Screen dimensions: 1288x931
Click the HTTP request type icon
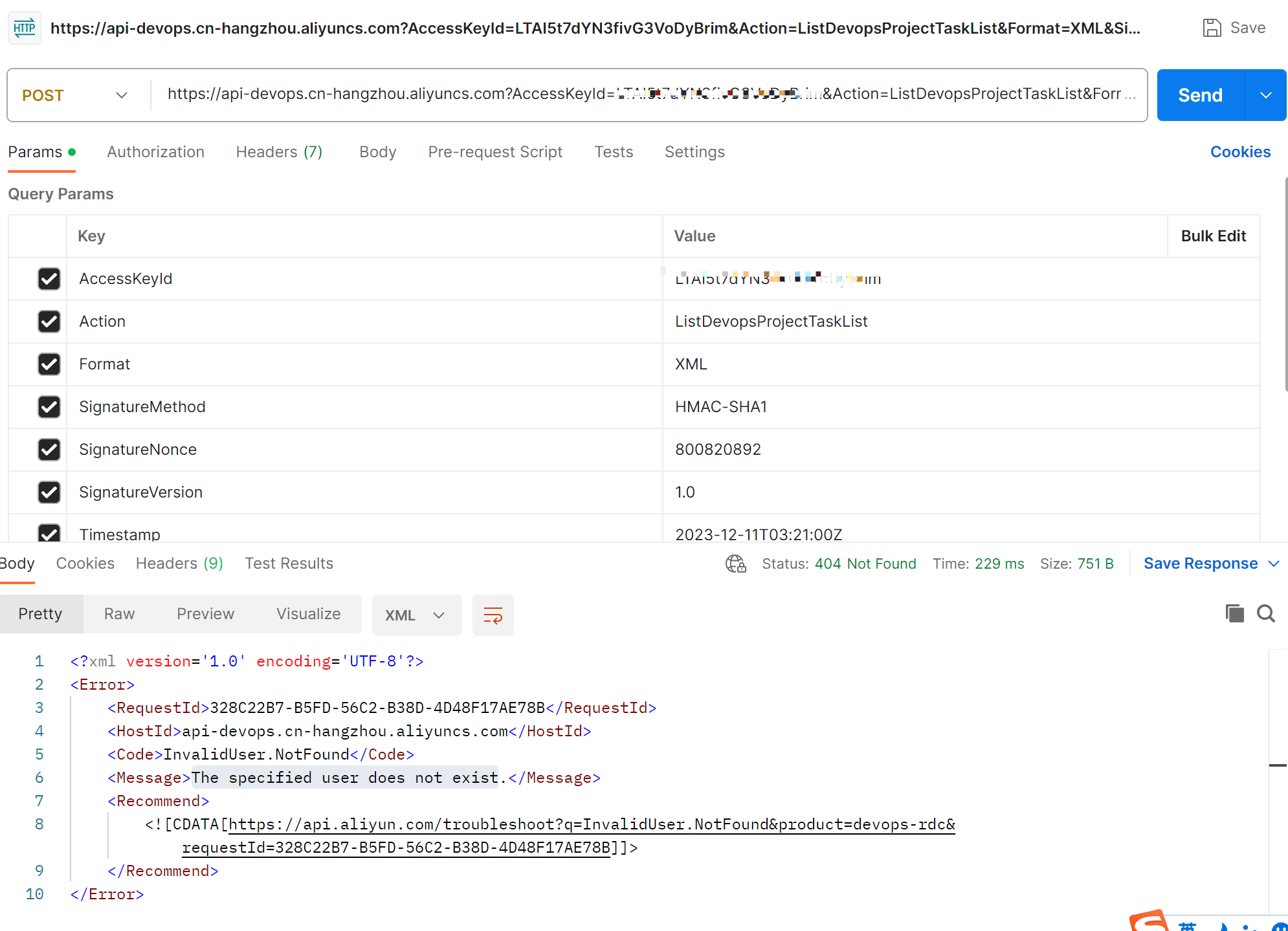[25, 28]
